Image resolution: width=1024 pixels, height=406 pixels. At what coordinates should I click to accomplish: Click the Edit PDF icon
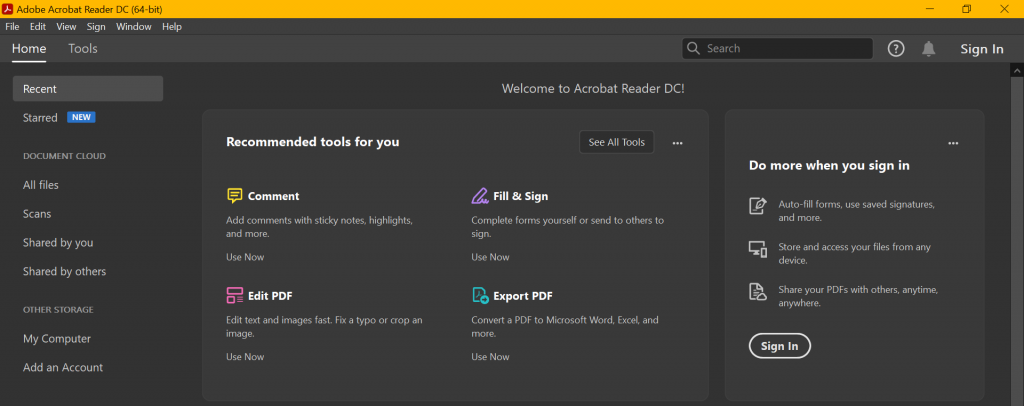click(x=235, y=296)
